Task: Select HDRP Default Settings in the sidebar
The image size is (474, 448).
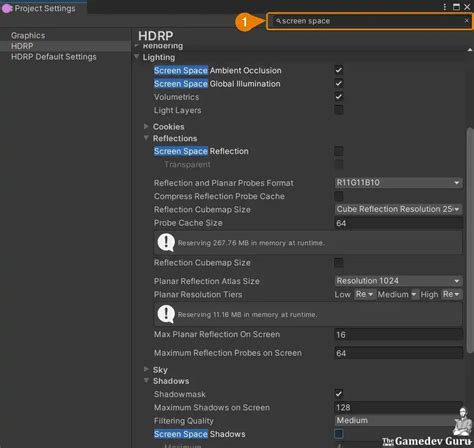Action: click(x=54, y=57)
